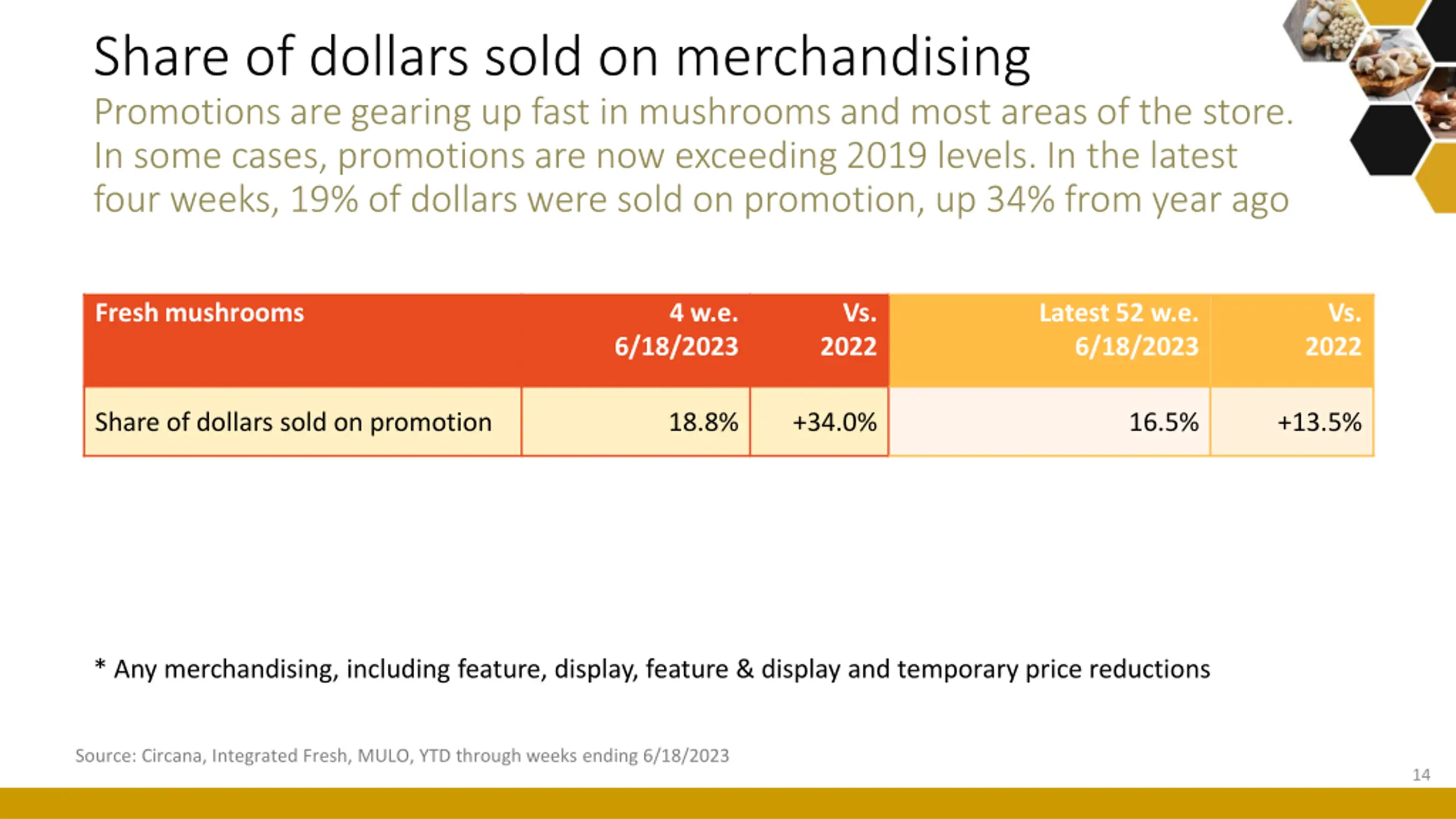Click the gold hexagon at the right edge
Image resolution: width=1456 pixels, height=819 pixels.
[x=1437, y=179]
